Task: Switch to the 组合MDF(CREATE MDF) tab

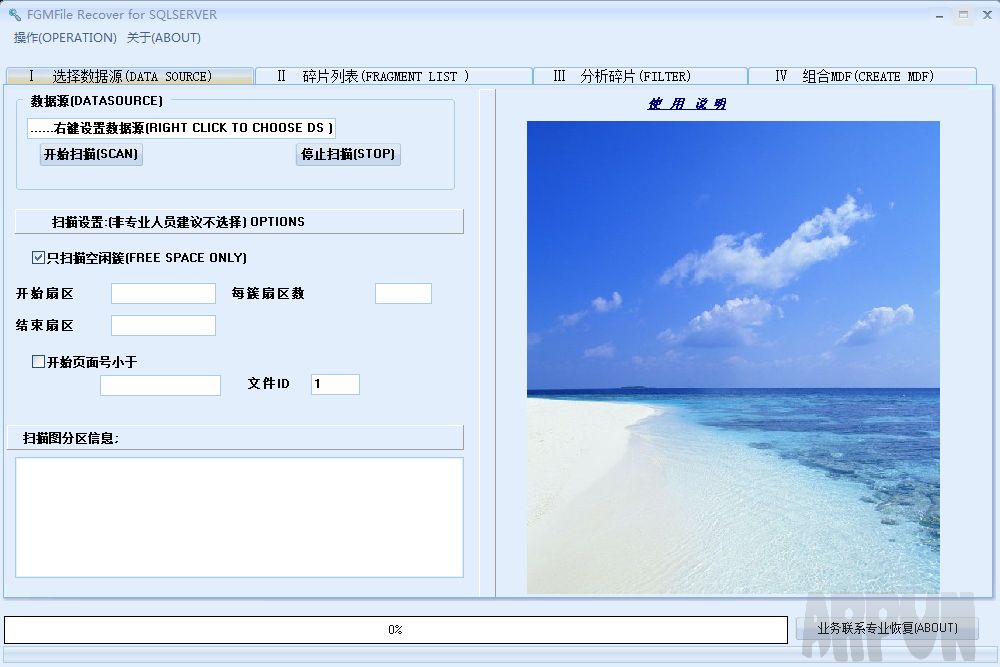Action: [862, 75]
